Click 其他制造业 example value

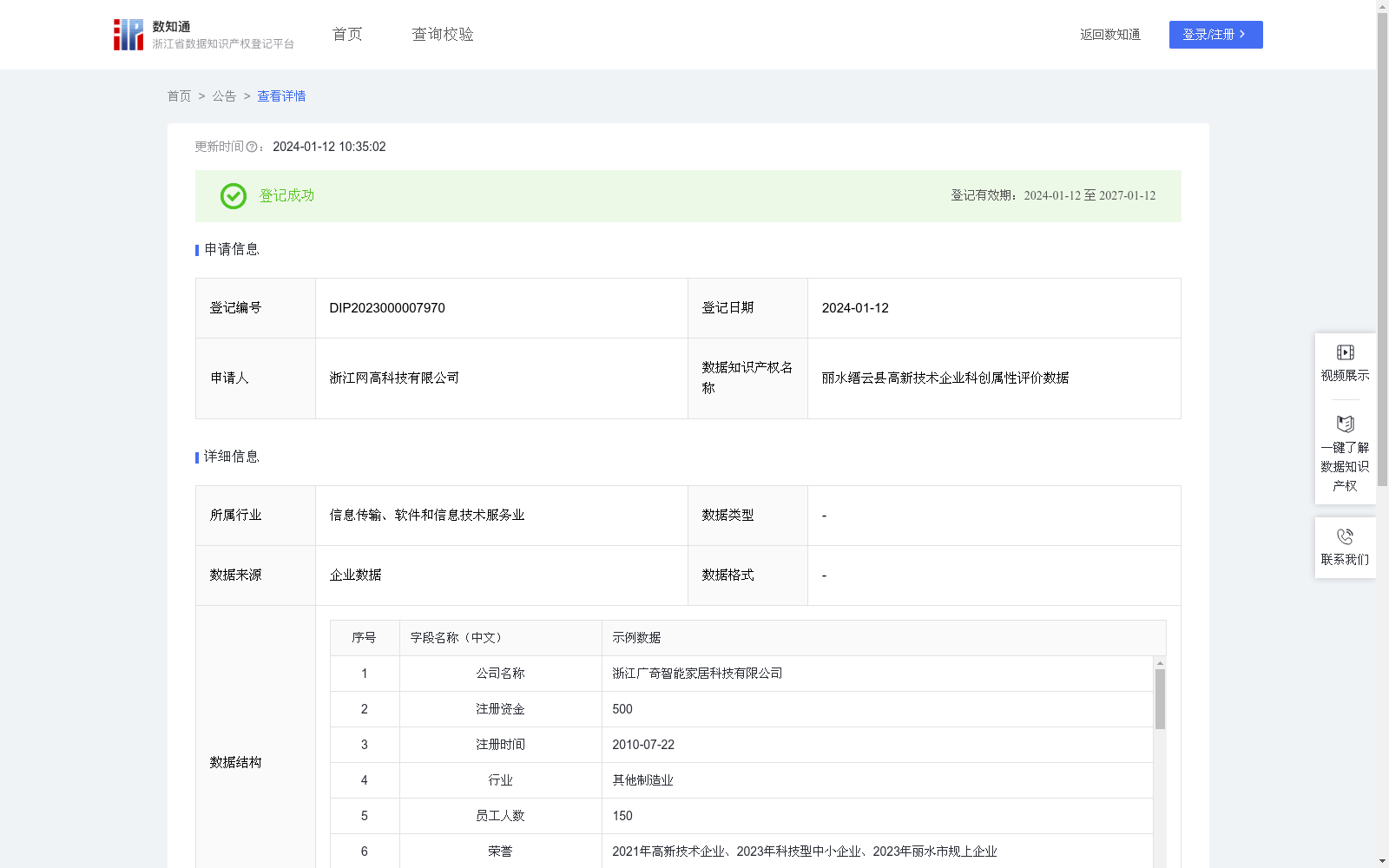[642, 780]
